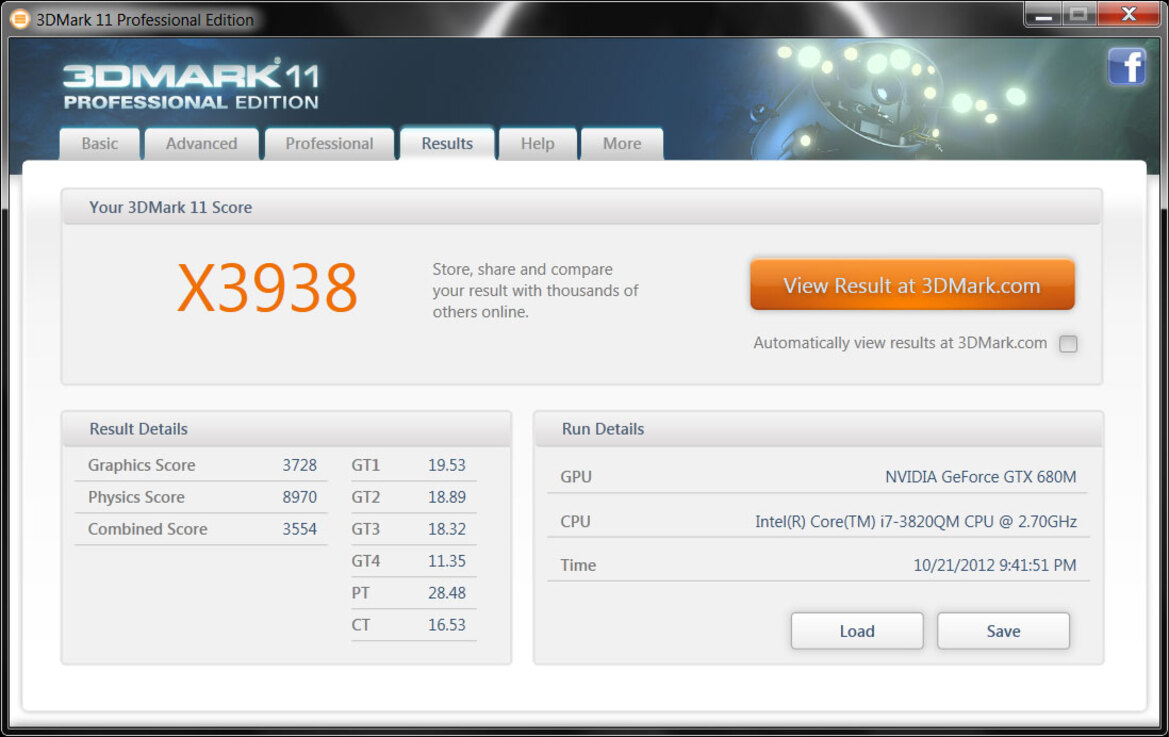The image size is (1169, 737).
Task: Open the Facebook share icon
Action: pos(1127,67)
